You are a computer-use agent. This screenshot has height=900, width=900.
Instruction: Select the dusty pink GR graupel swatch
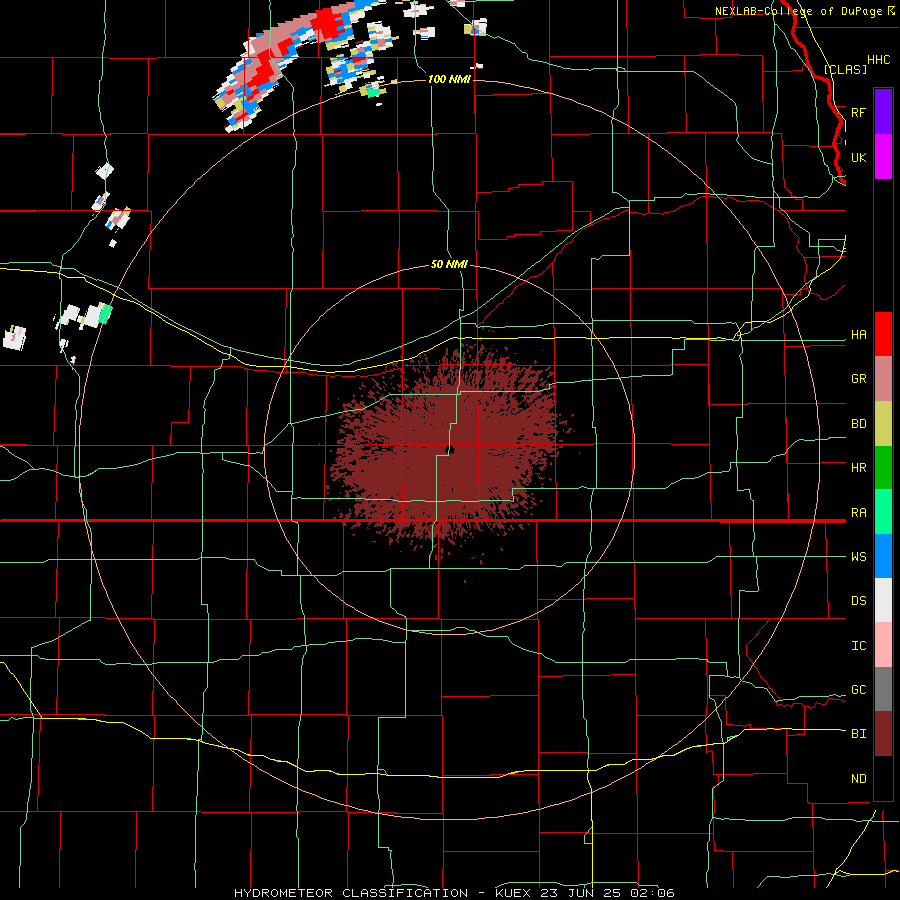883,379
